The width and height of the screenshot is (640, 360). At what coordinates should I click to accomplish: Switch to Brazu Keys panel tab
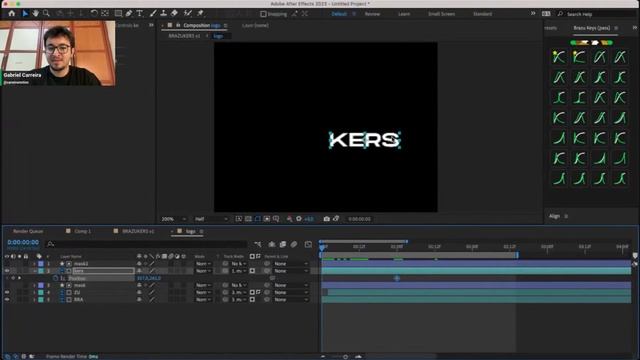tap(591, 28)
